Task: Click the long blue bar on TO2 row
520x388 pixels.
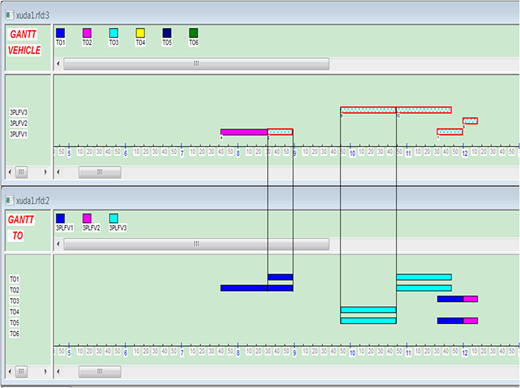Action: [x=257, y=288]
